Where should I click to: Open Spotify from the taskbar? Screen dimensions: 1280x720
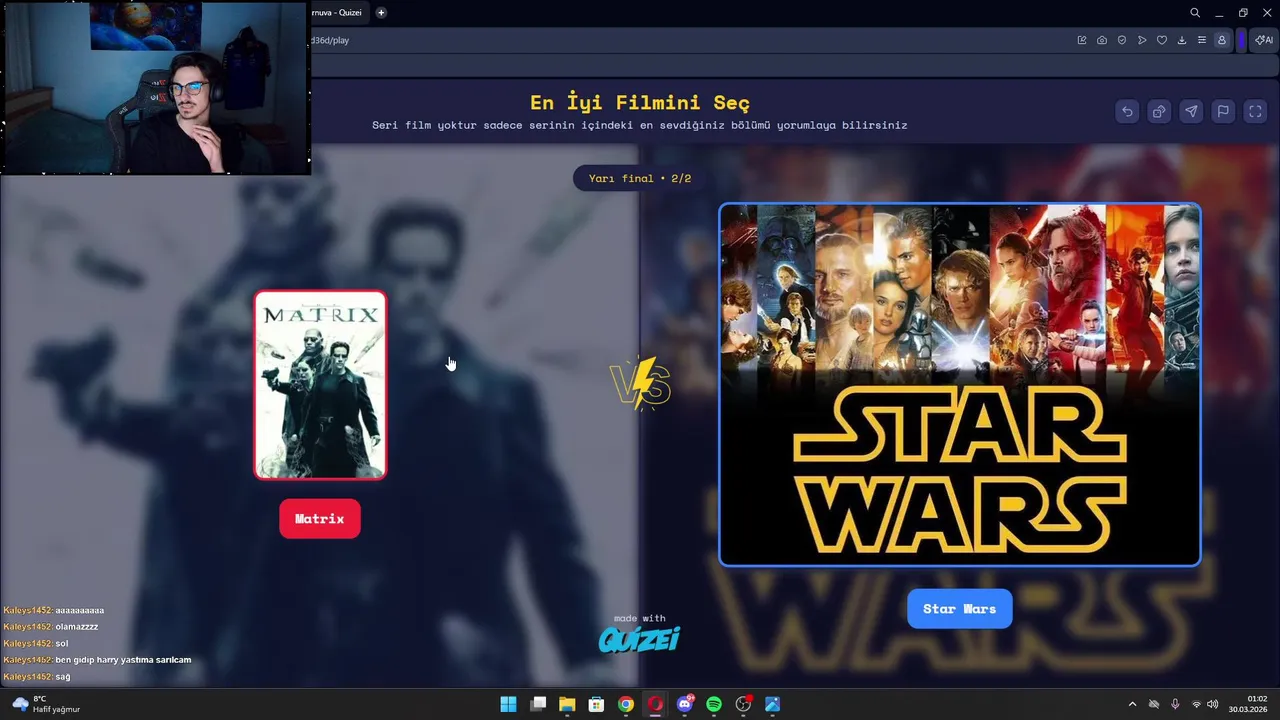click(714, 704)
